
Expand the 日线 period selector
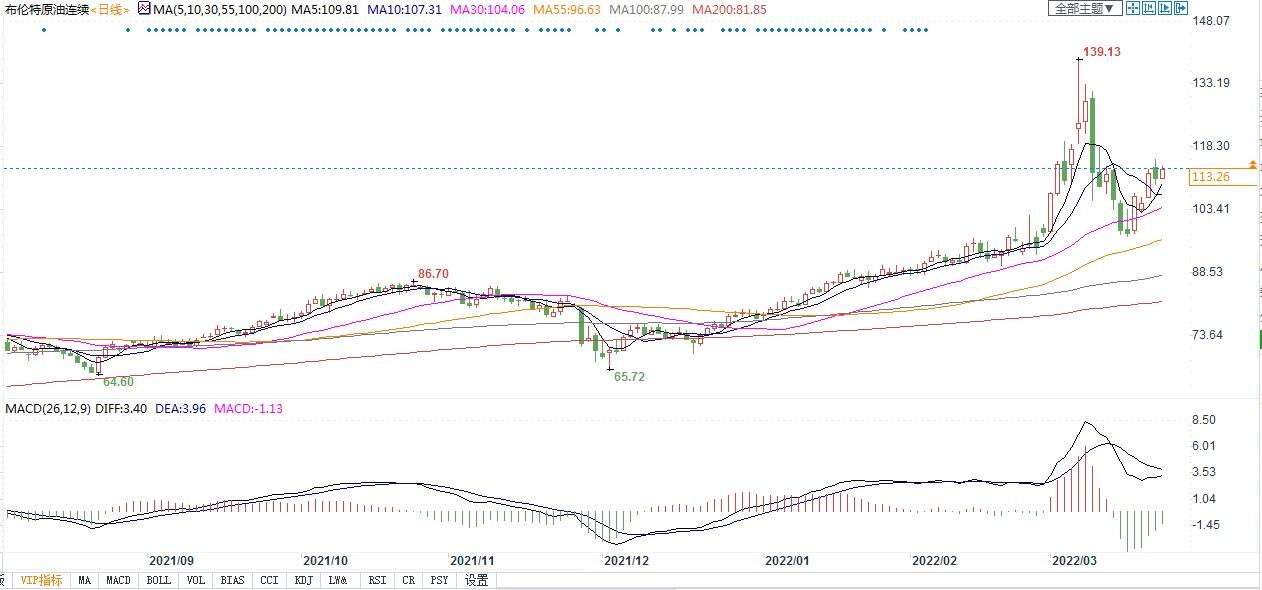[112, 9]
